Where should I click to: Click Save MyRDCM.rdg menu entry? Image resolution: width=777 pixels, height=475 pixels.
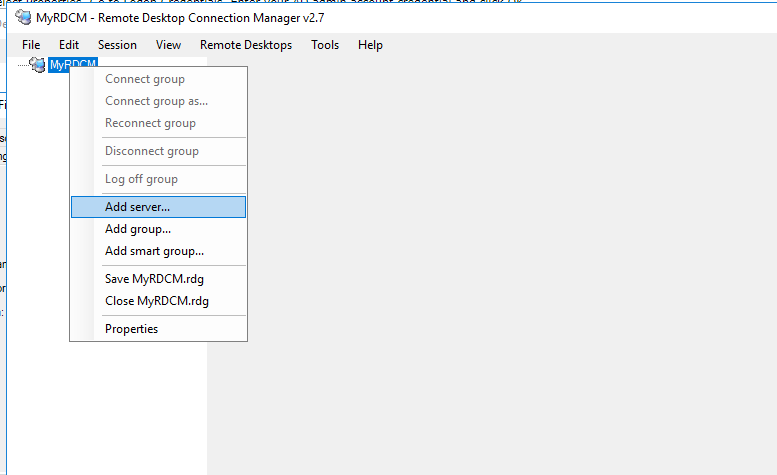point(158,279)
